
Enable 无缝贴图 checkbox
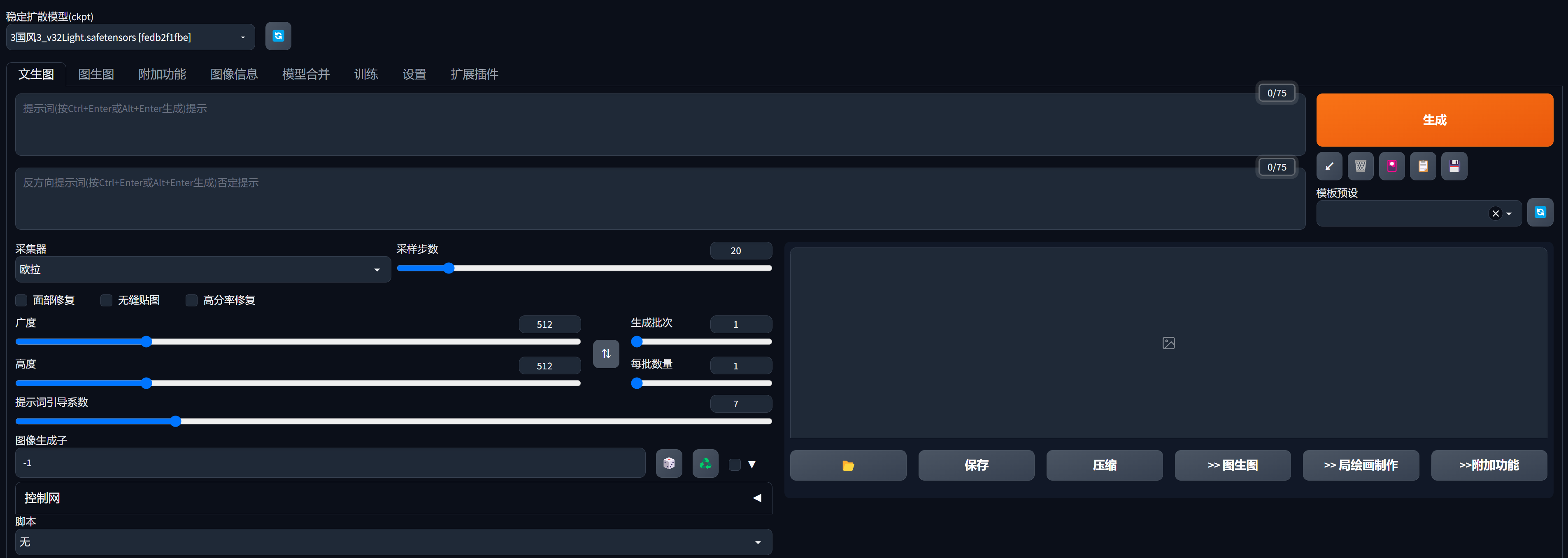(x=107, y=300)
